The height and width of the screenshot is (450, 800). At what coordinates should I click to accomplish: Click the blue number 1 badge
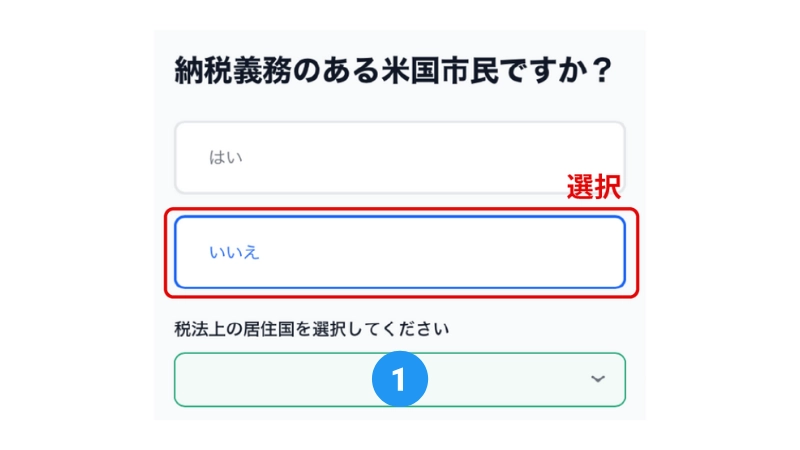pos(399,379)
